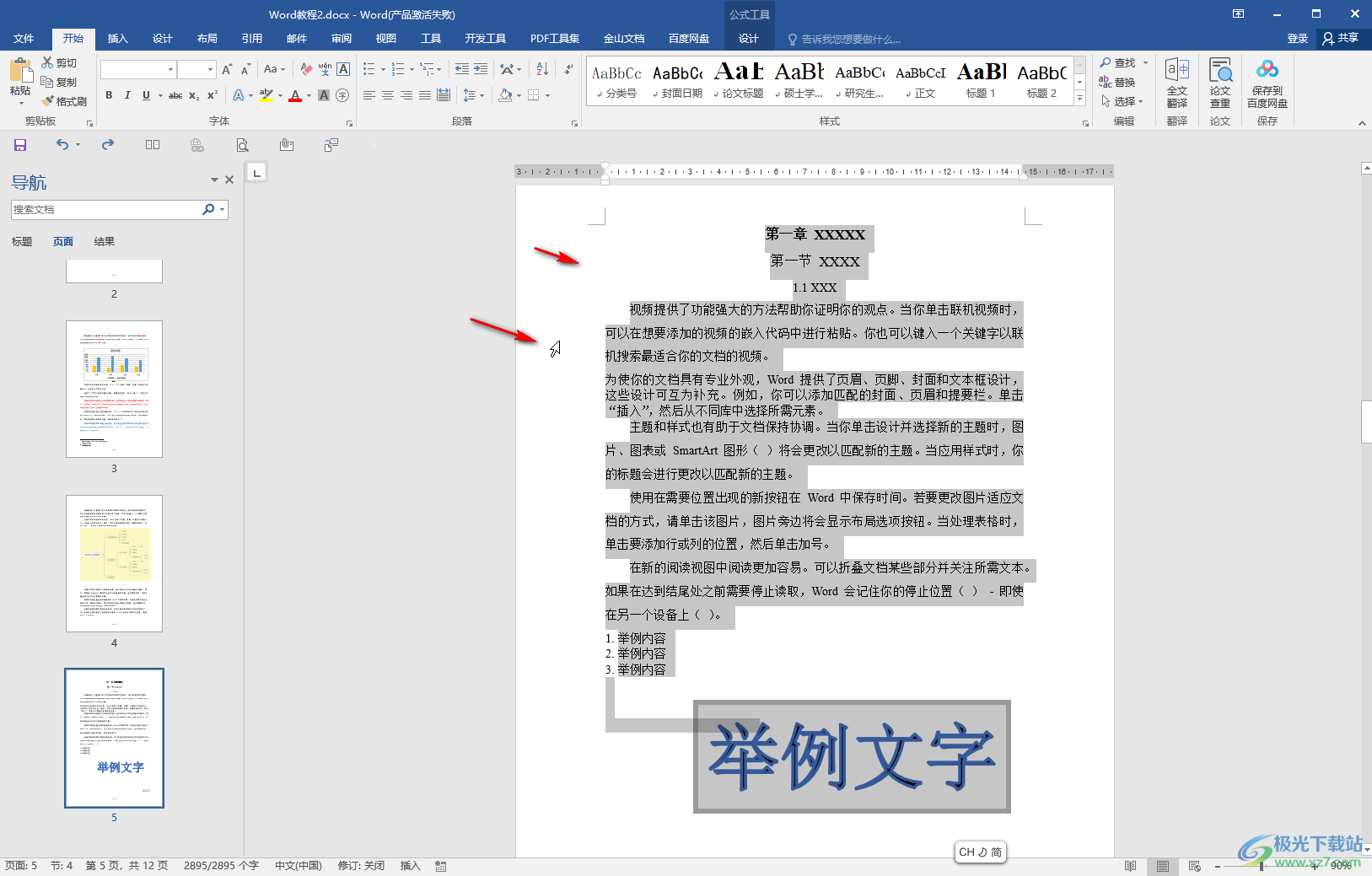Toggle Character Shading
Screen dimensions: 1372x876
[x=324, y=95]
